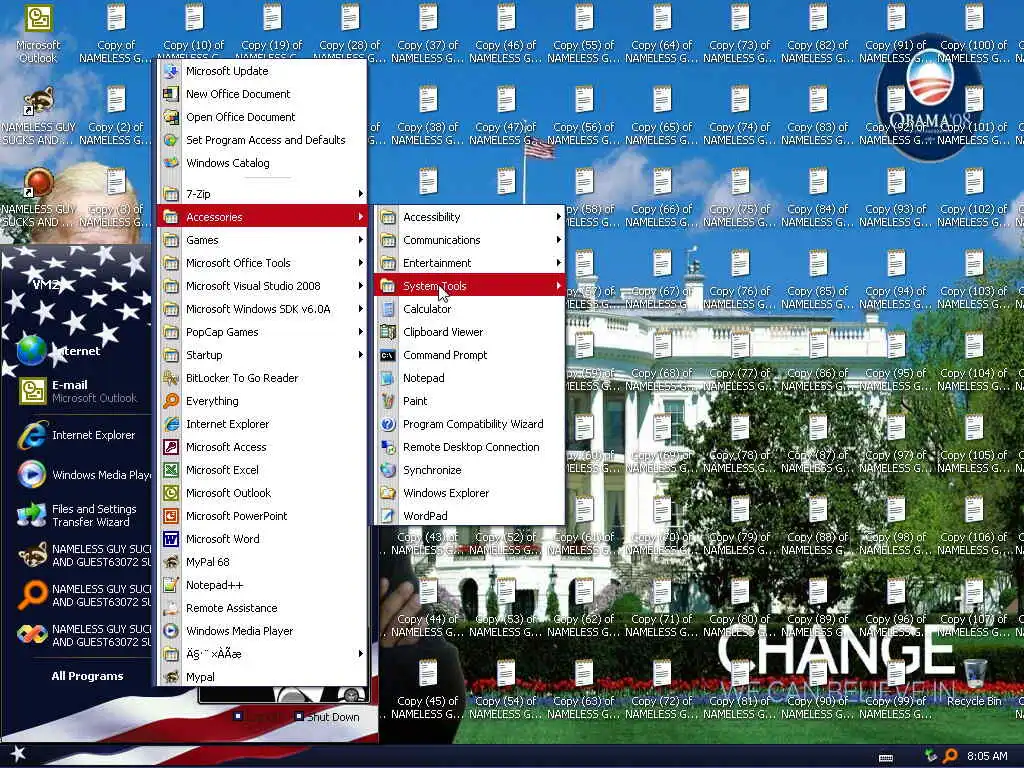1024x768 pixels.
Task: Open Calculator from Accessories menu
Action: (469, 309)
